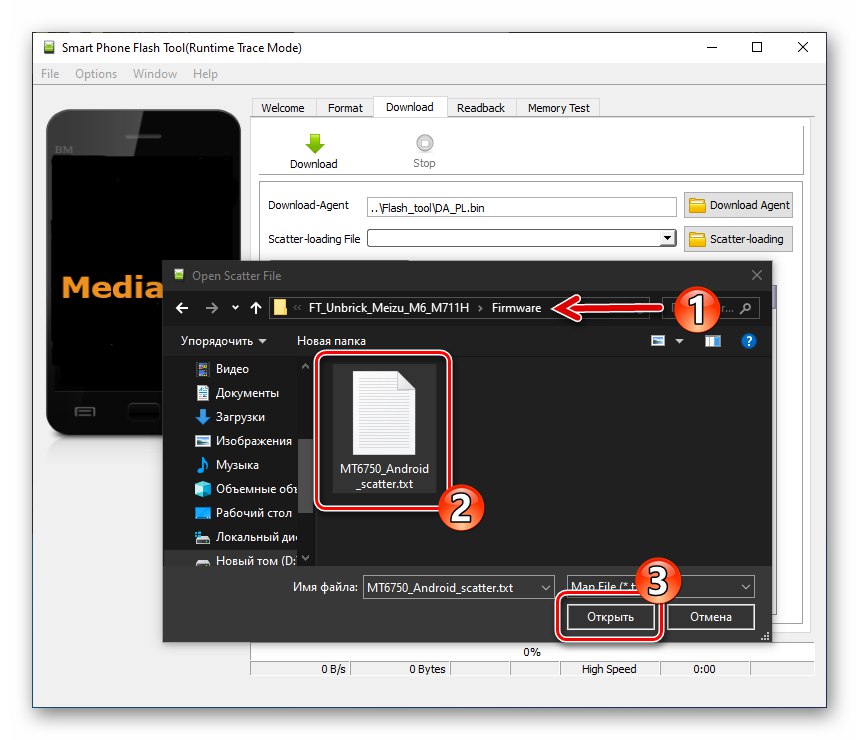Click navigation pane scroll down arrow
The image size is (859, 740).
point(306,558)
